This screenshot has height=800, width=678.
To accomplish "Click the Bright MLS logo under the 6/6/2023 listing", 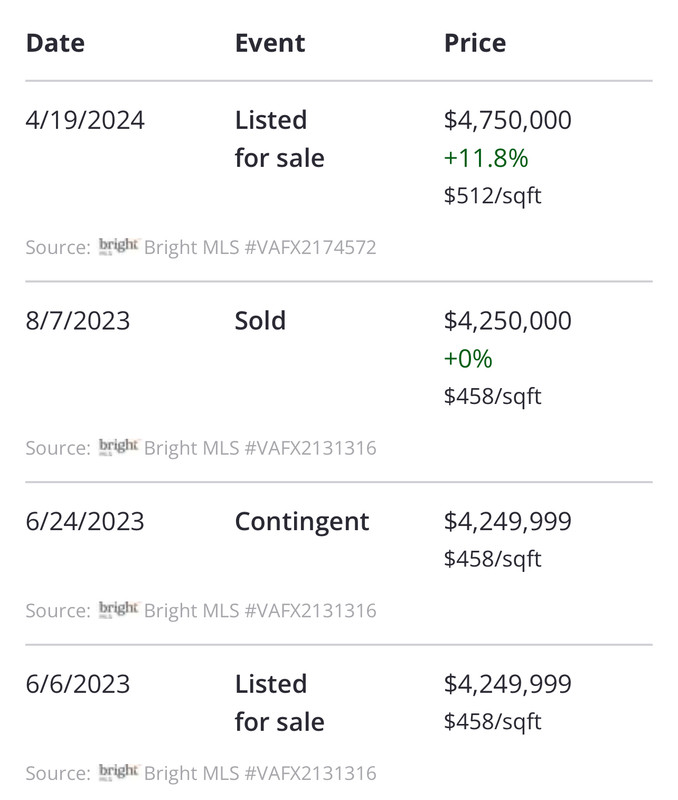I will [x=118, y=772].
